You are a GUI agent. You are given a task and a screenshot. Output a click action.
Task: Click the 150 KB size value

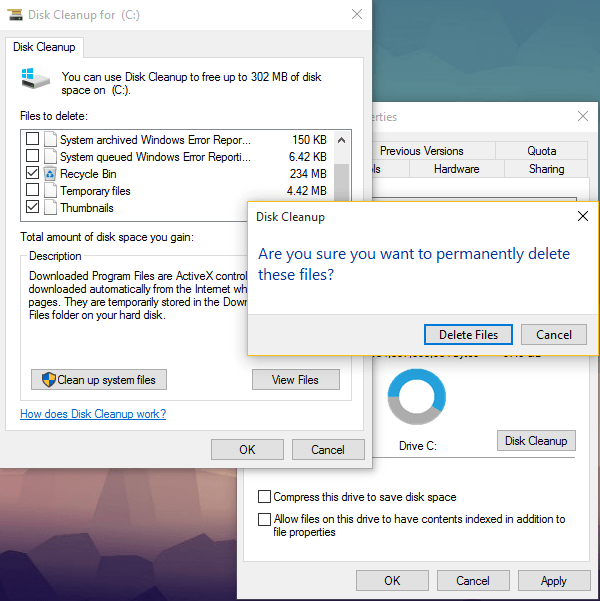pyautogui.click(x=309, y=140)
